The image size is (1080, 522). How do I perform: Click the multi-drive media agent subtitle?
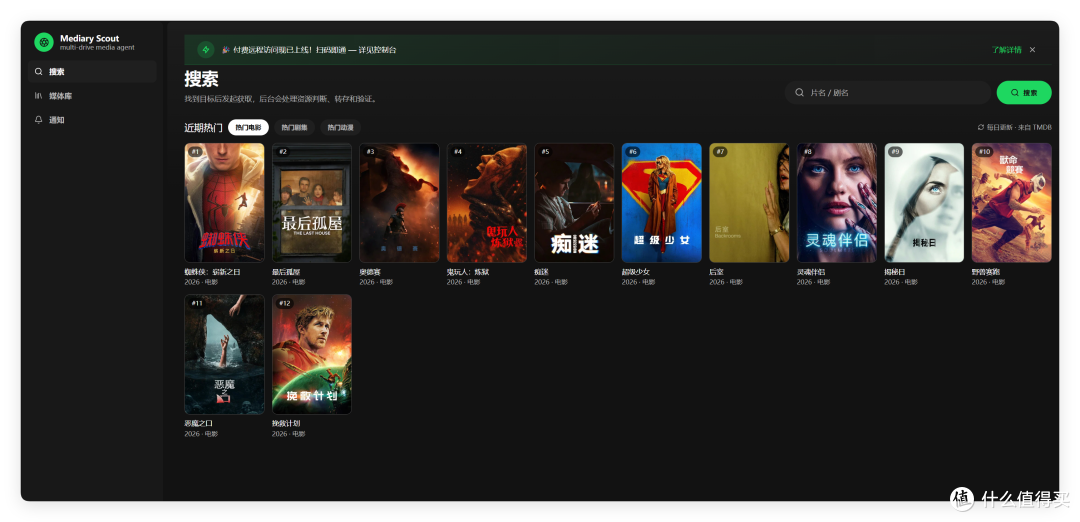coord(97,48)
